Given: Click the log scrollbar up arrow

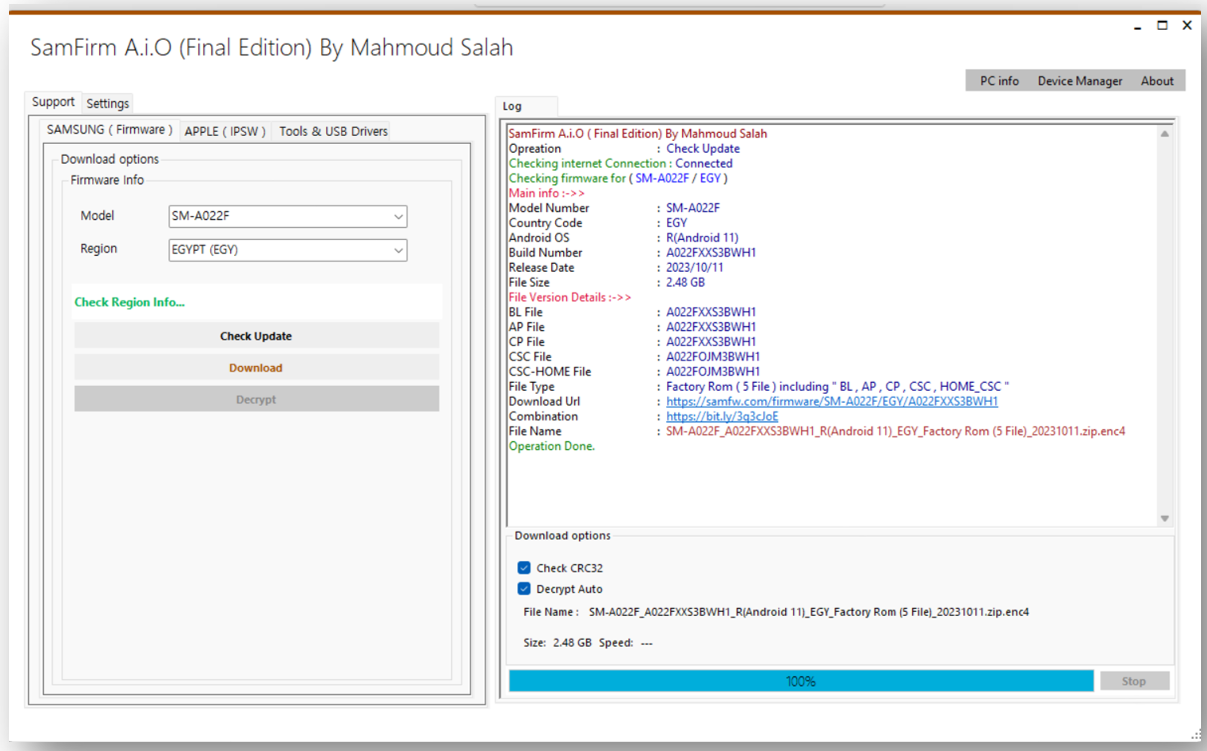Looking at the screenshot, I should [x=1164, y=133].
